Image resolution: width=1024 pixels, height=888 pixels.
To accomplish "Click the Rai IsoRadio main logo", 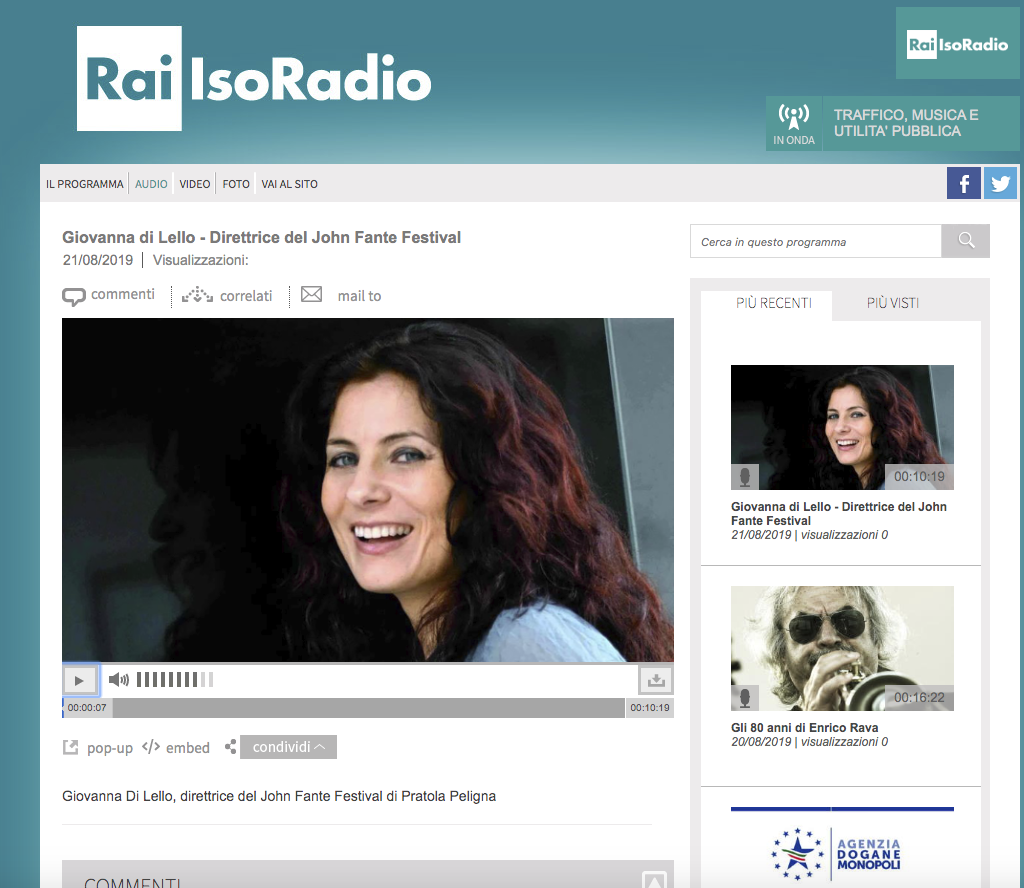I will 254,78.
